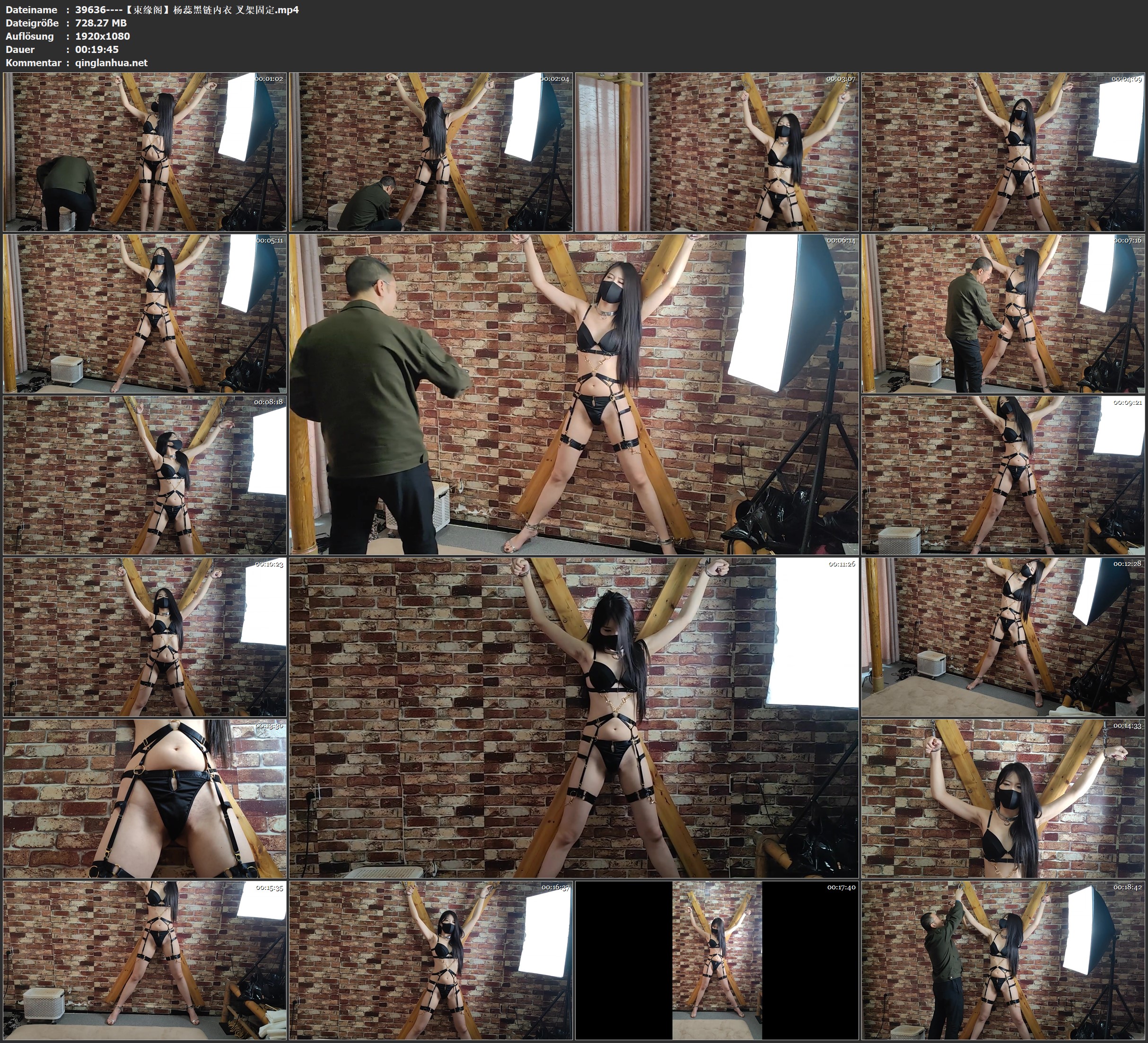Click the thumbnail marked 00:07:16
This screenshot has width=1148, height=1043.
click(x=1003, y=313)
